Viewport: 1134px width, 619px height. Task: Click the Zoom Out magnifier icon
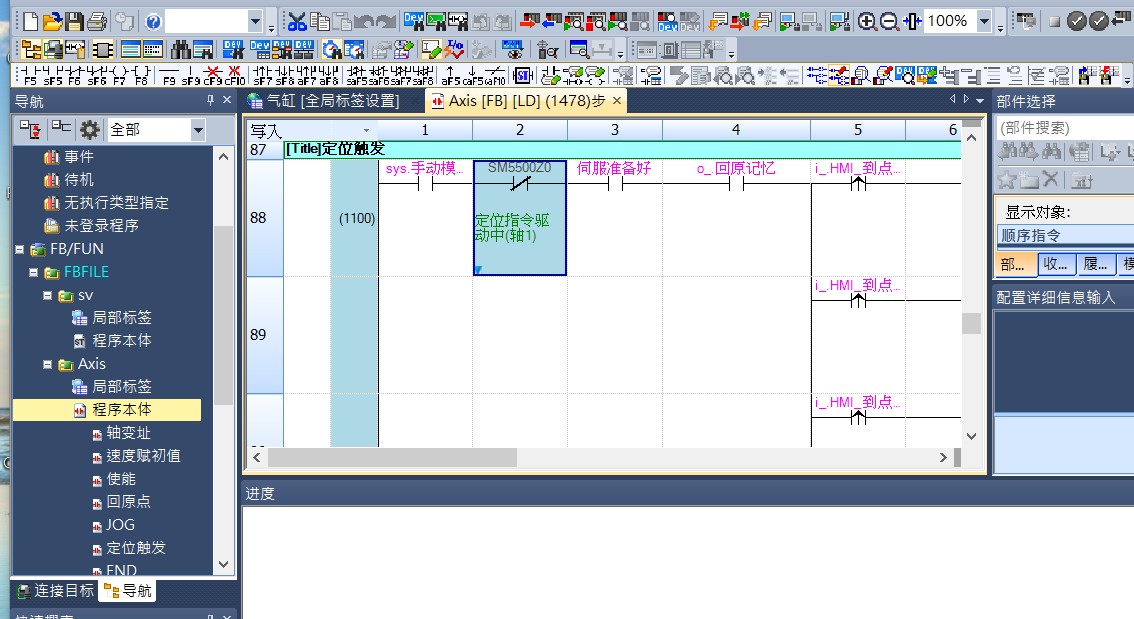(889, 21)
